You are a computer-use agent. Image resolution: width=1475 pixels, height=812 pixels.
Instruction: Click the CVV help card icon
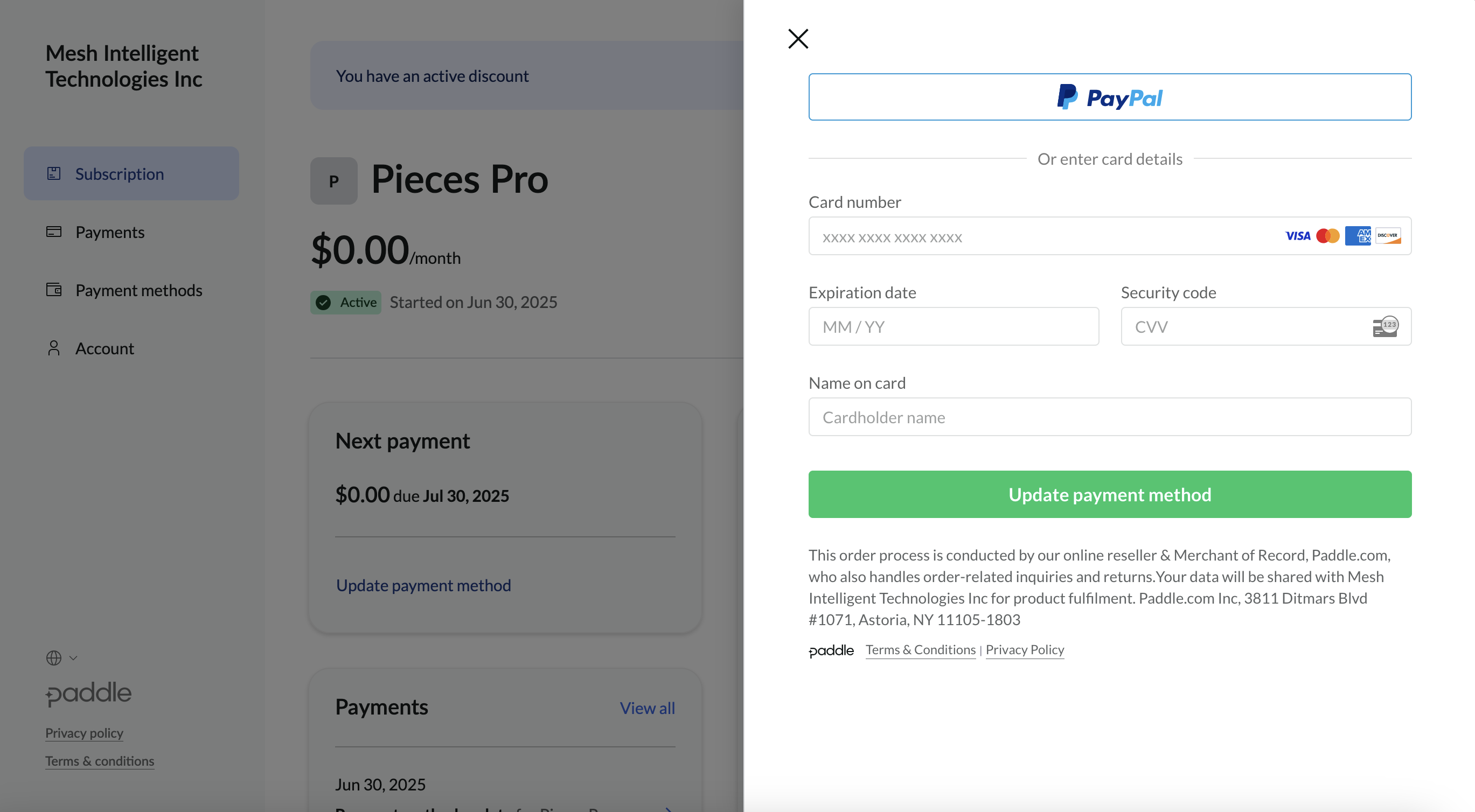(x=1385, y=327)
